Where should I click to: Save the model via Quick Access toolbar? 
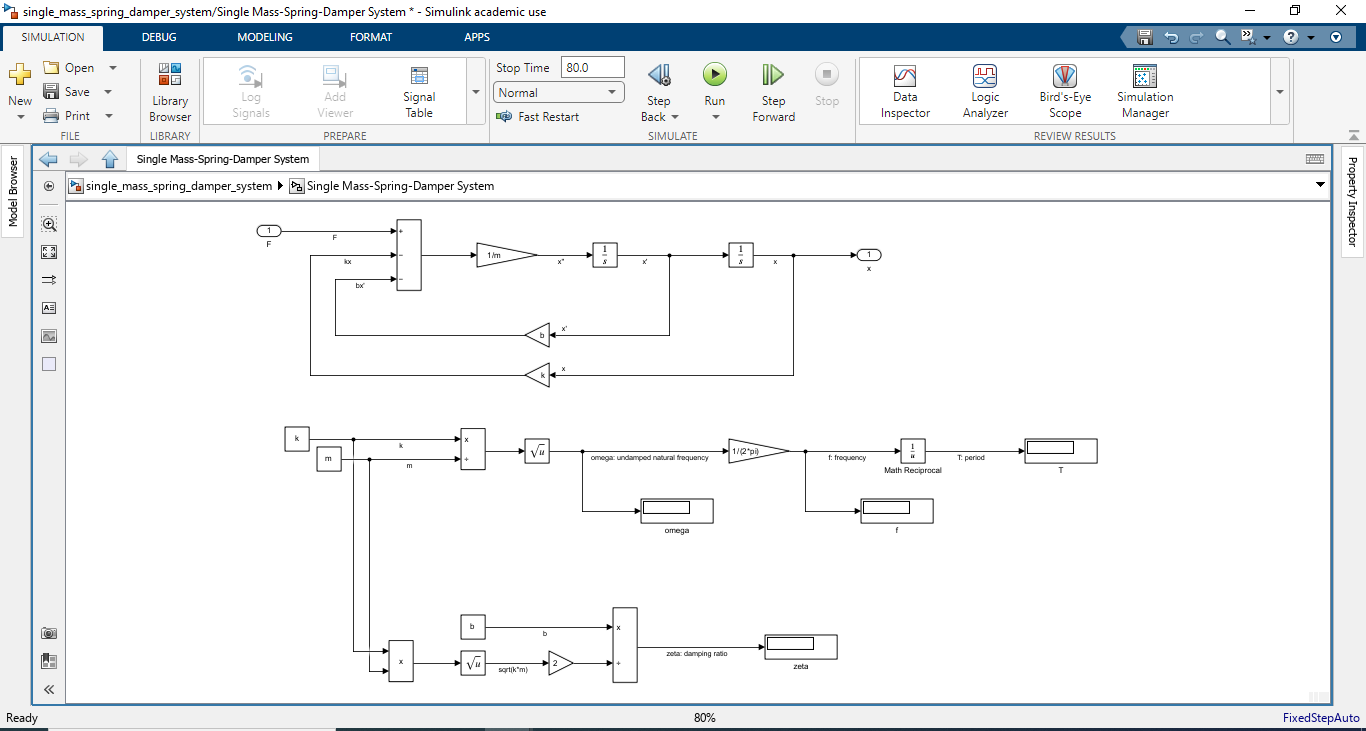[x=1143, y=36]
